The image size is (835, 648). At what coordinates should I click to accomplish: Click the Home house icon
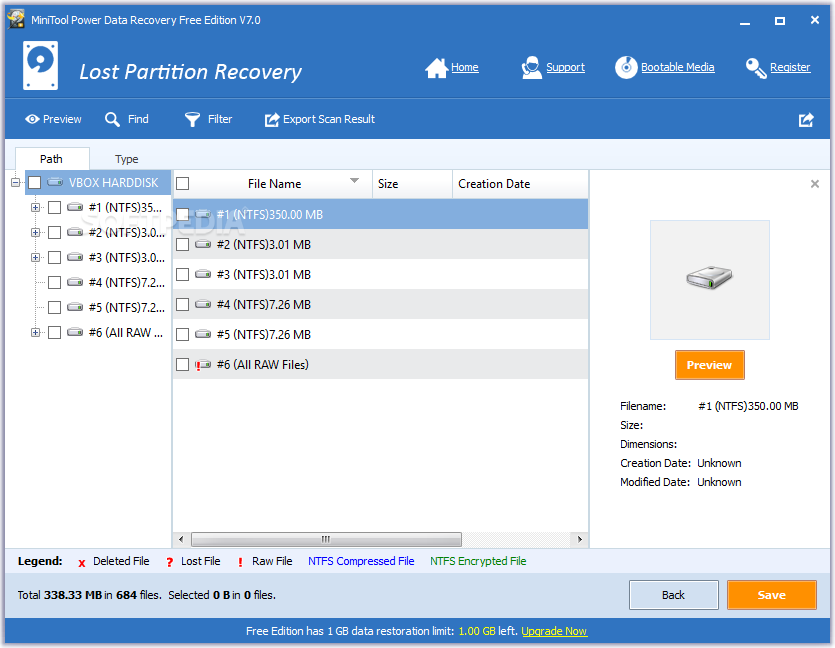(437, 68)
